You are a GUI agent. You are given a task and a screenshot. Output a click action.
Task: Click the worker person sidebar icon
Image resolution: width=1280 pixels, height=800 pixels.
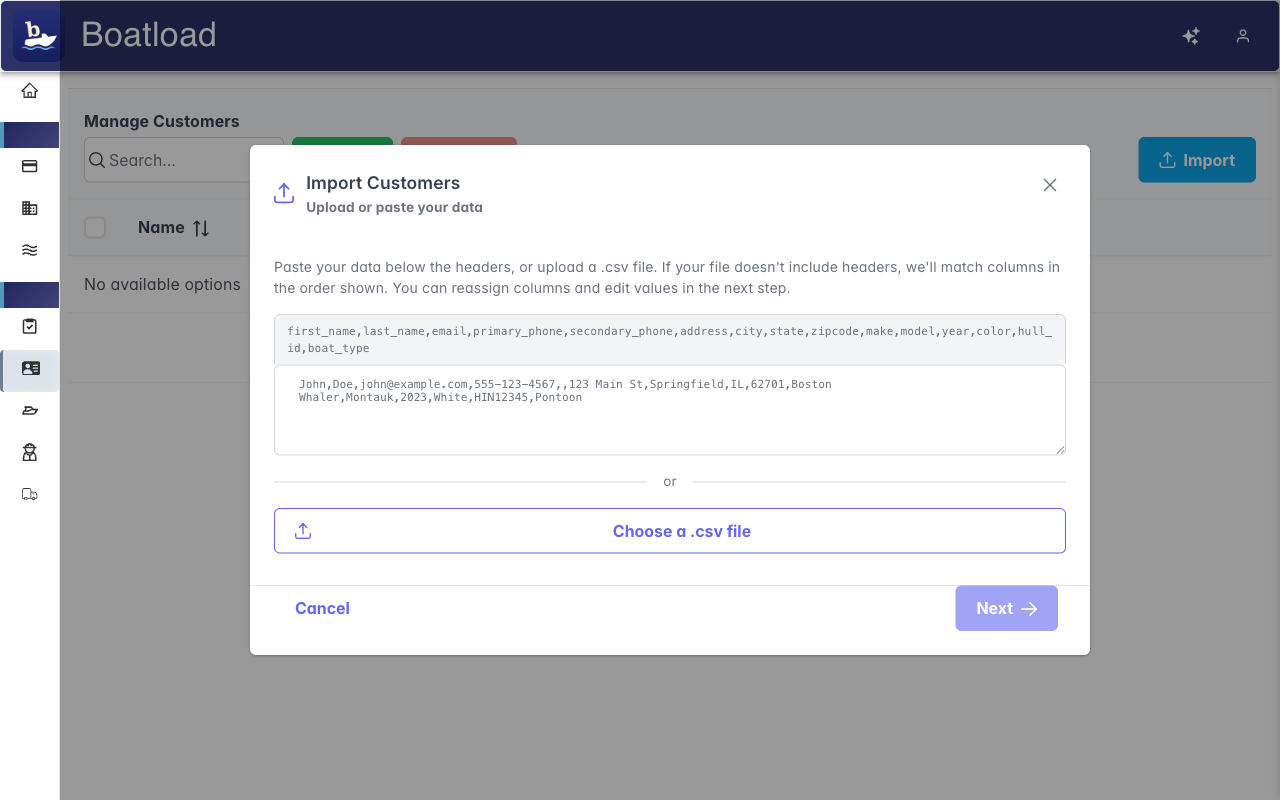[30, 452]
